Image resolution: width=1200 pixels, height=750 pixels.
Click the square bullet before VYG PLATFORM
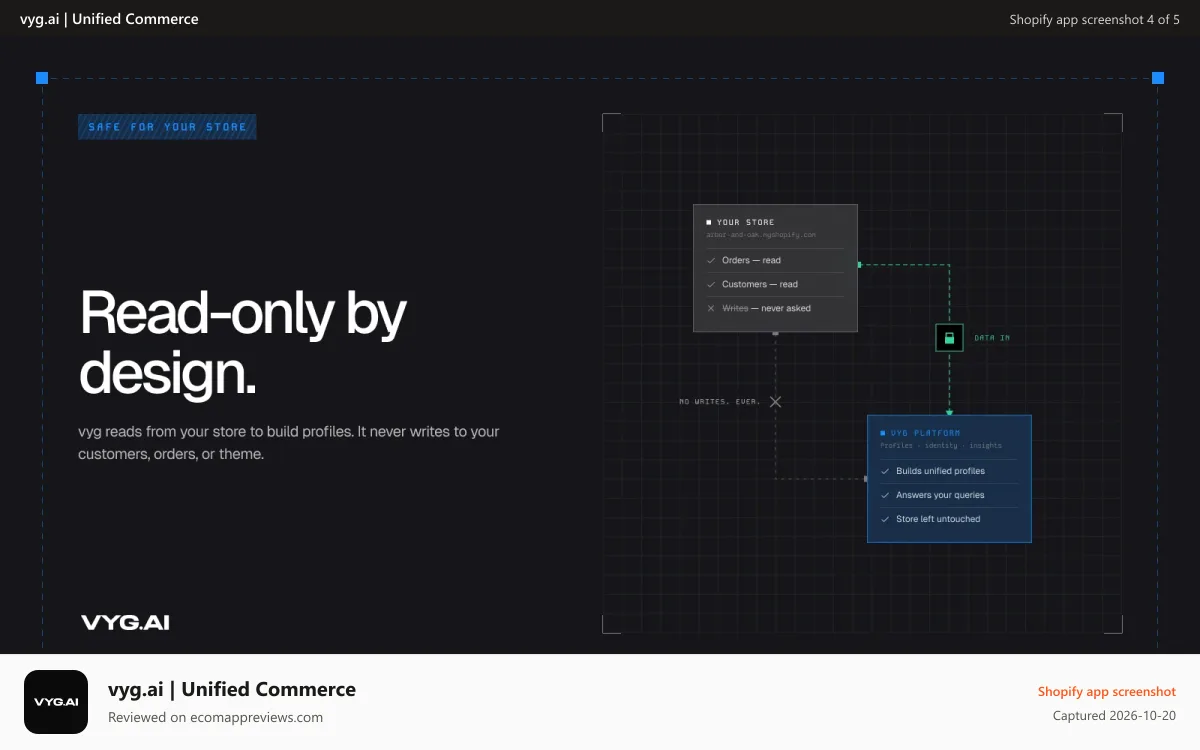tap(883, 433)
